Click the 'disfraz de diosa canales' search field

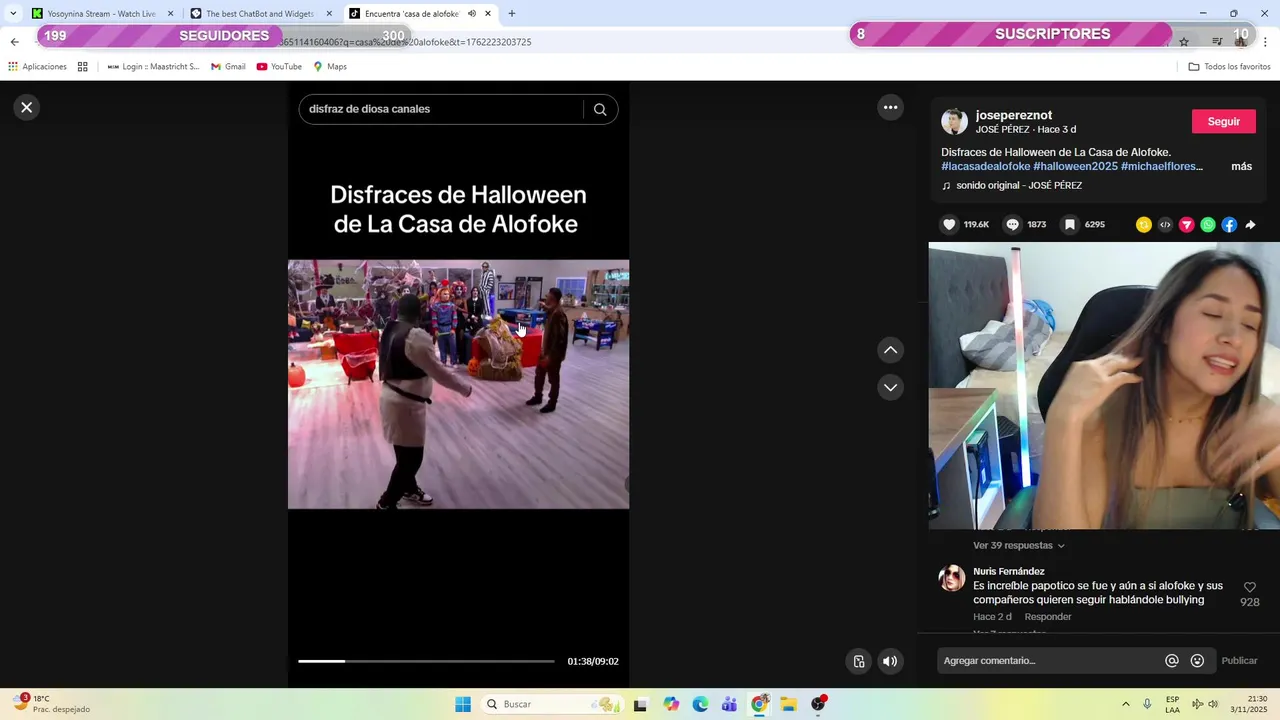[440, 109]
